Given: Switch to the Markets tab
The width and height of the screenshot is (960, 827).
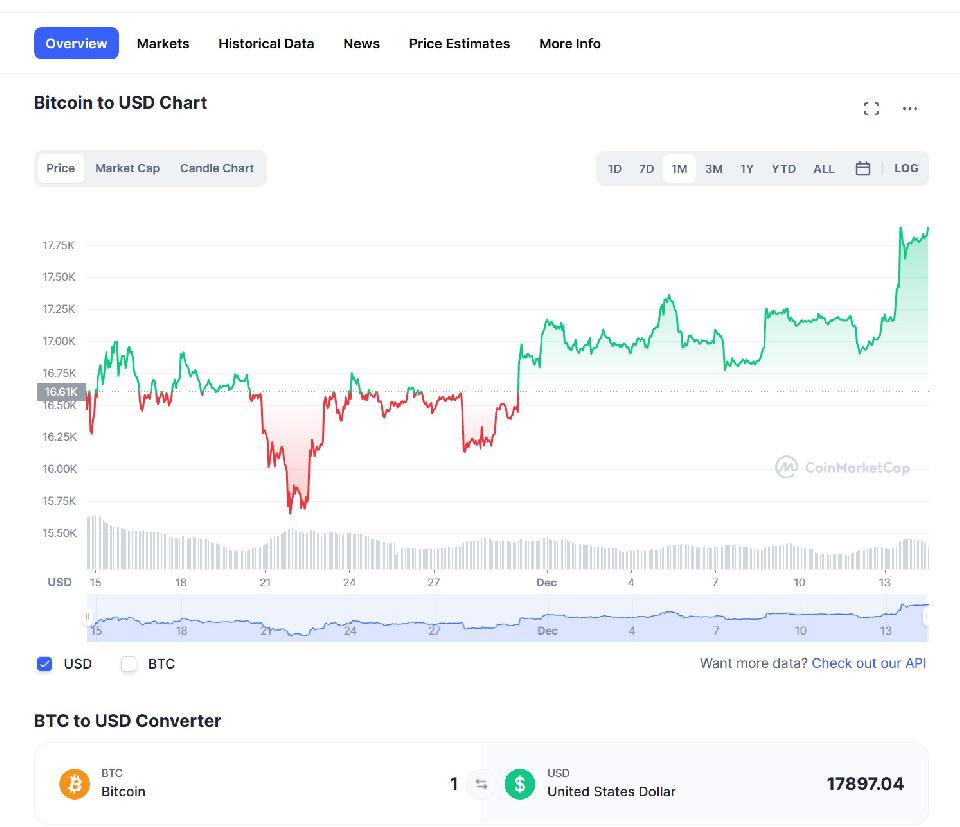Looking at the screenshot, I should point(163,44).
